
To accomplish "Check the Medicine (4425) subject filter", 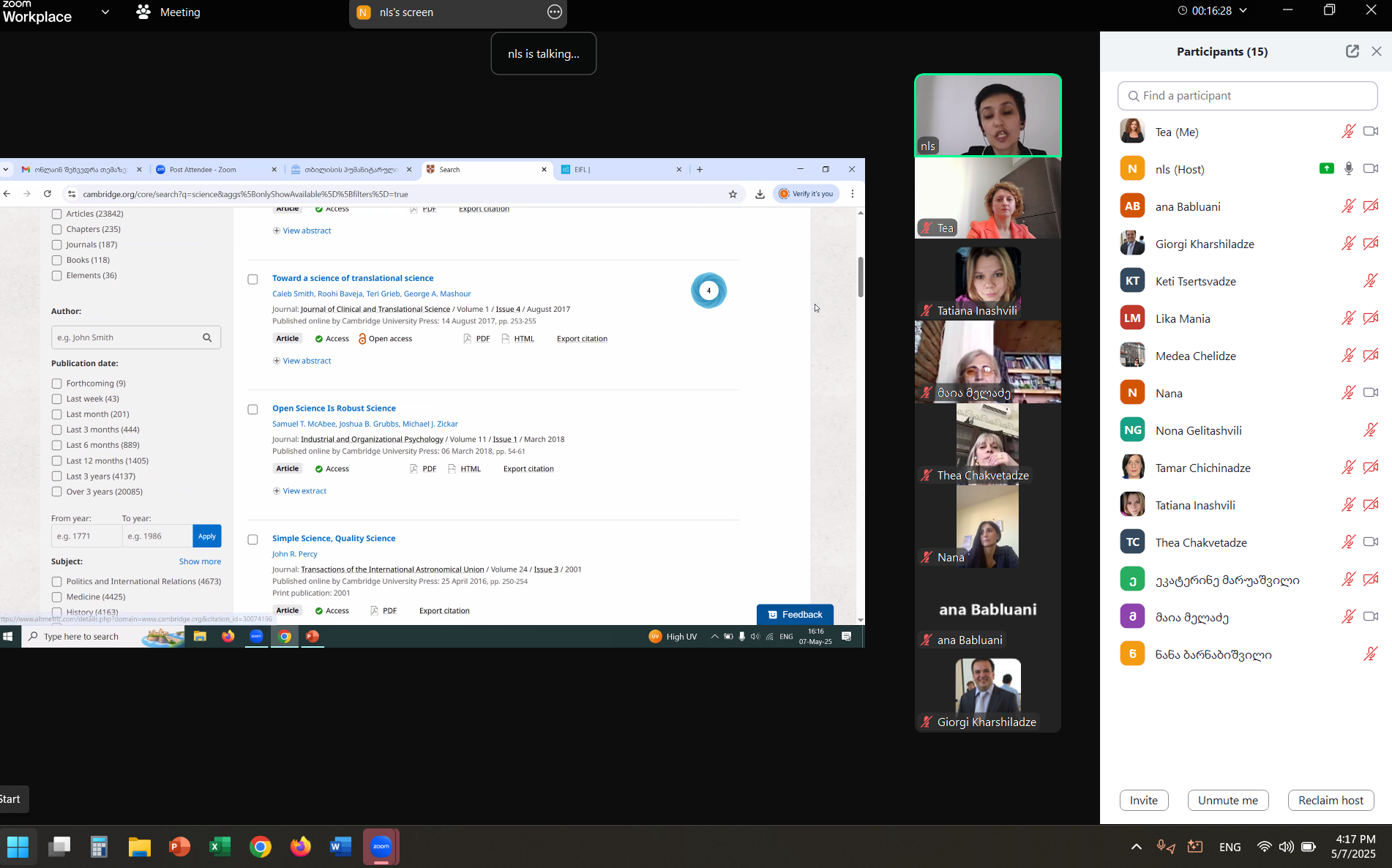I will (56, 596).
